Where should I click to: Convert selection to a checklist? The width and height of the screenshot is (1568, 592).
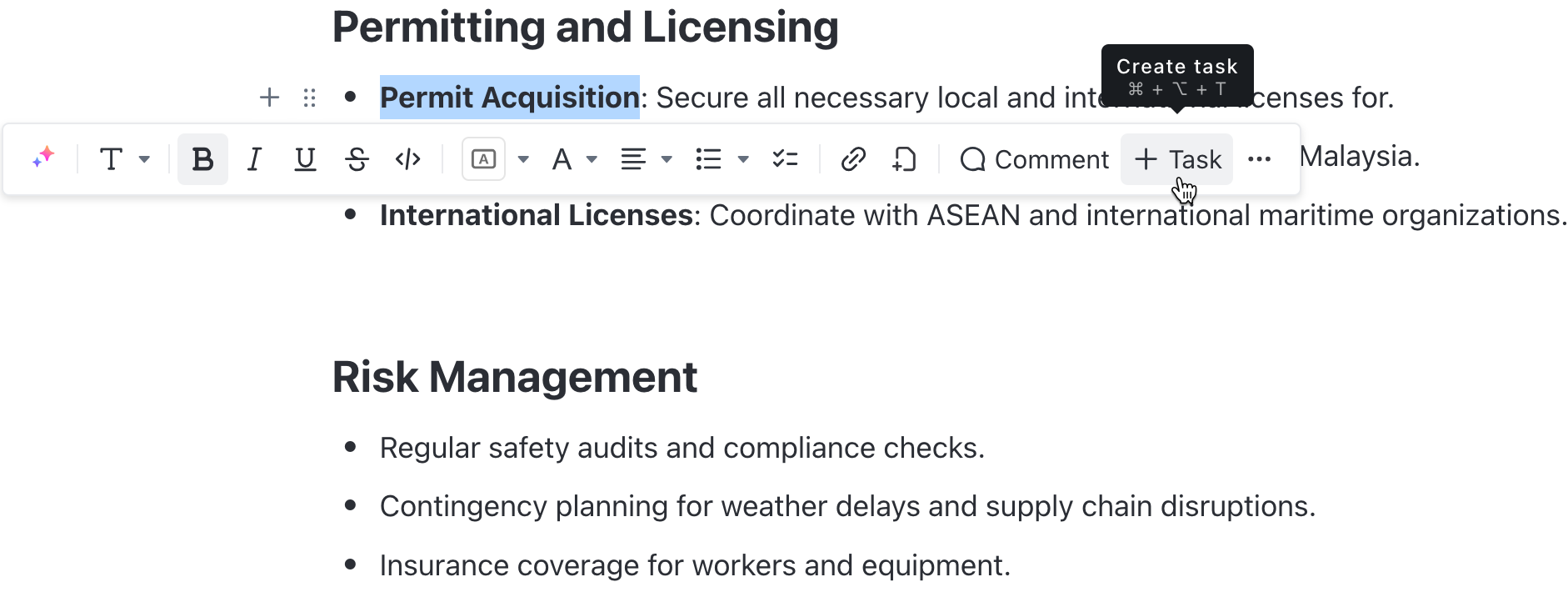click(x=785, y=158)
